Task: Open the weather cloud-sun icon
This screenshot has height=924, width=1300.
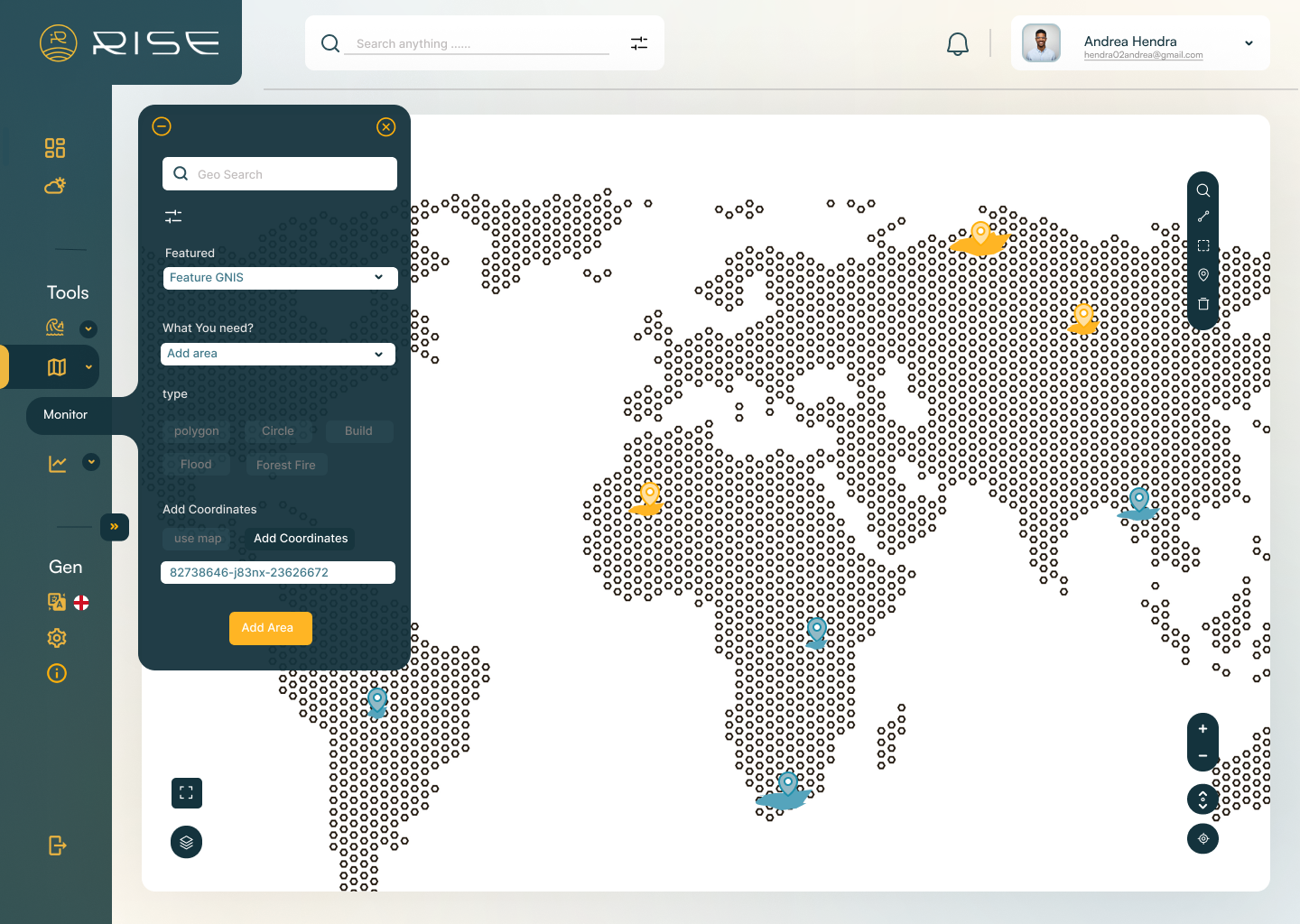Action: (x=55, y=186)
